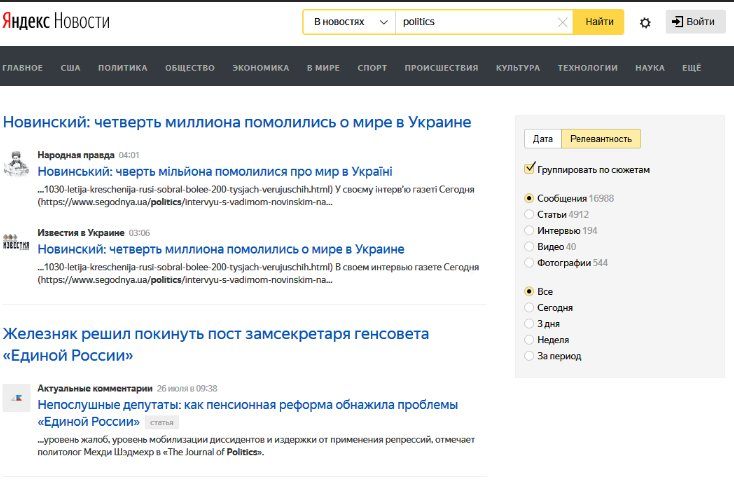Screen dimensions: 734x491
Task: Select the Видео radio button
Action: tap(529, 246)
